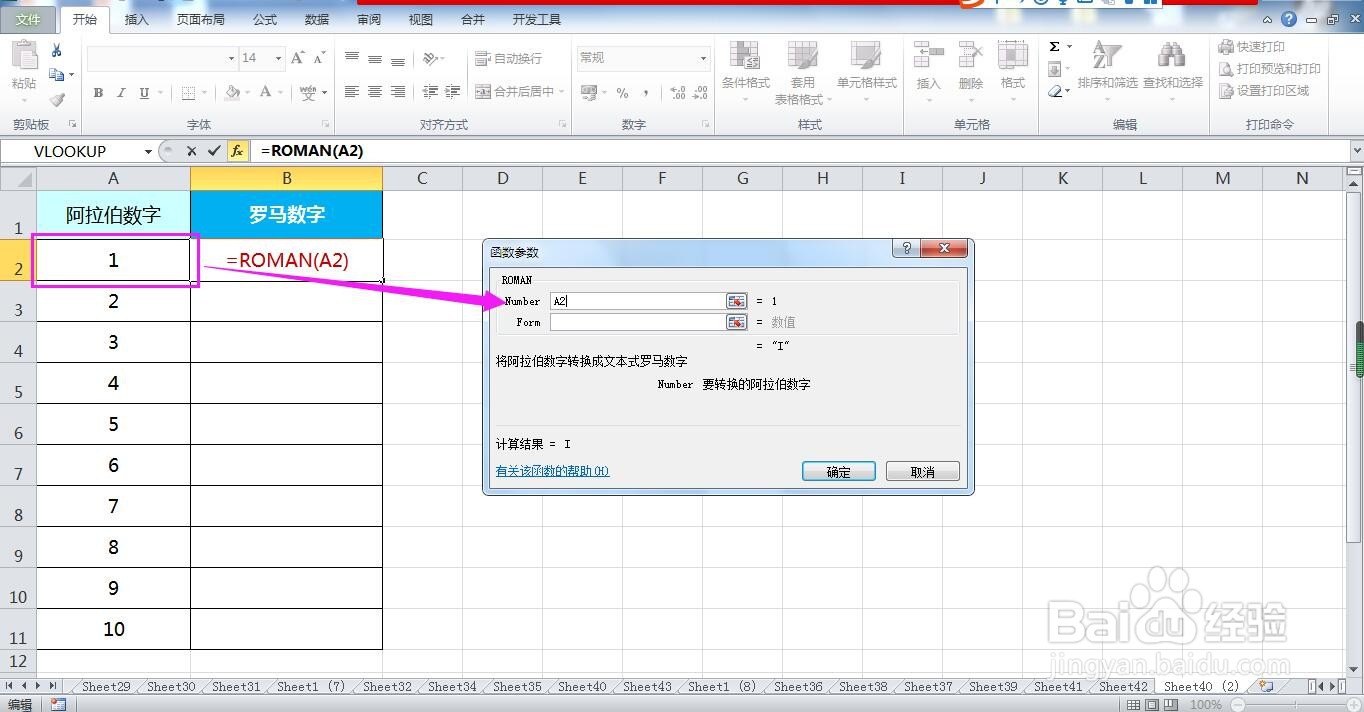
Task: Click range selector beside Number field
Action: click(736, 301)
